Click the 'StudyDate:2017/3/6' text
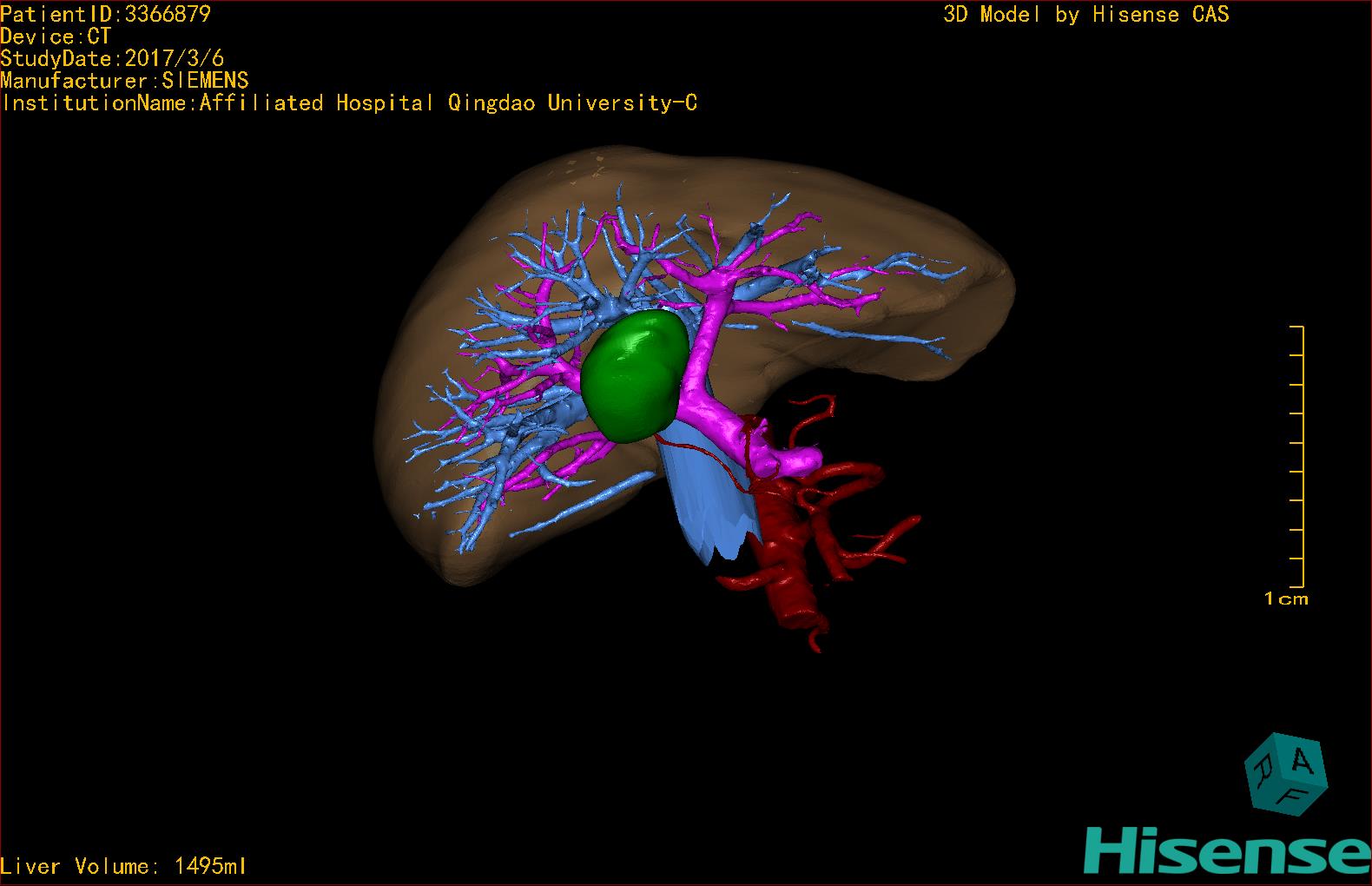Viewport: 1372px width, 886px height. [112, 58]
